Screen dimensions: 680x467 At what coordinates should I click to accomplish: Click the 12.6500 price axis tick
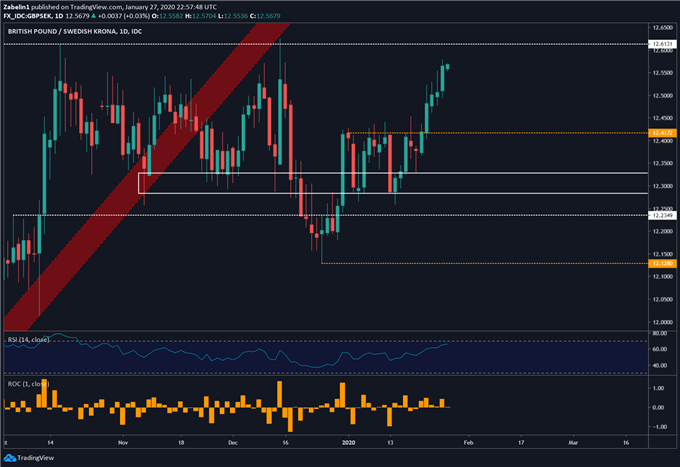point(662,27)
